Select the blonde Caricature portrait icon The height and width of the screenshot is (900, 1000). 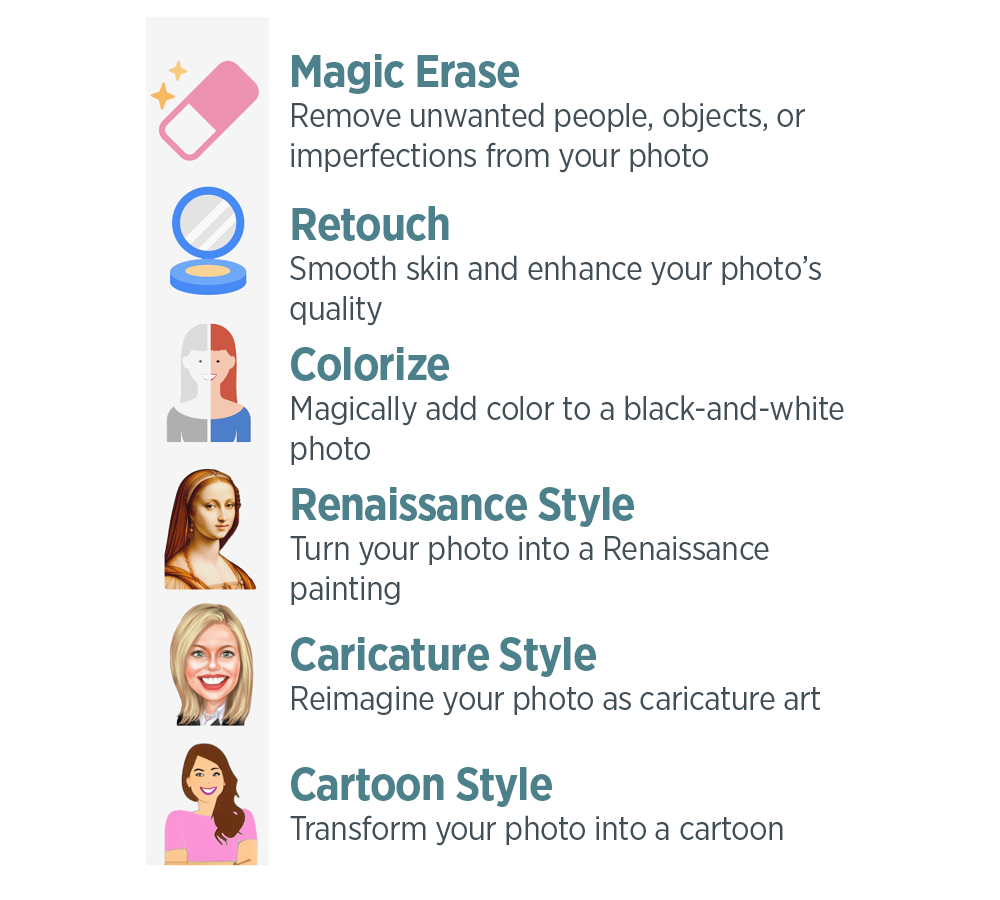pyautogui.click(x=210, y=665)
